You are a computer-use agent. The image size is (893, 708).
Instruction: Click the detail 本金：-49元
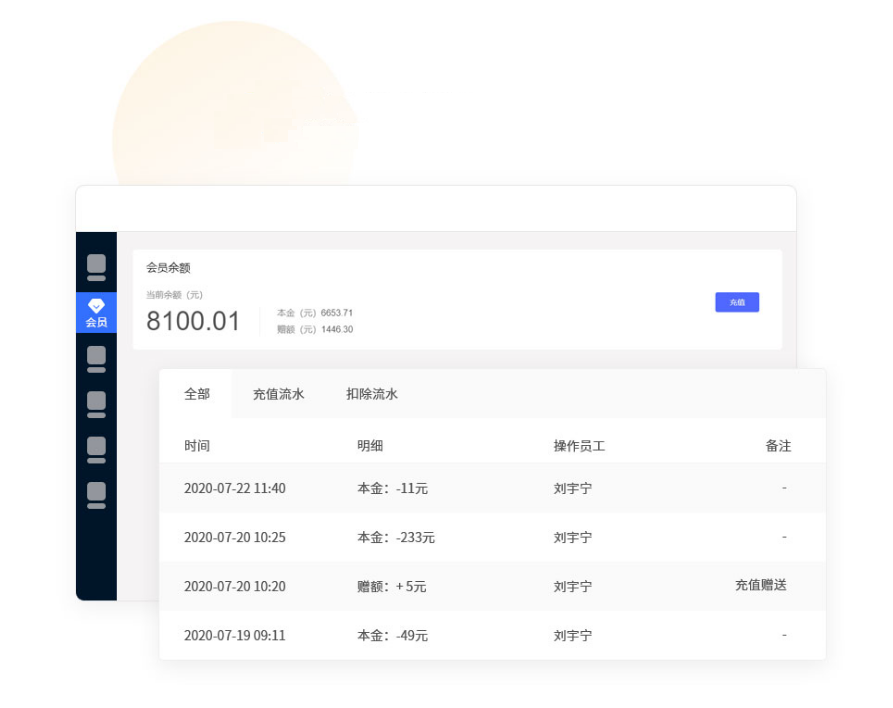click(x=392, y=635)
